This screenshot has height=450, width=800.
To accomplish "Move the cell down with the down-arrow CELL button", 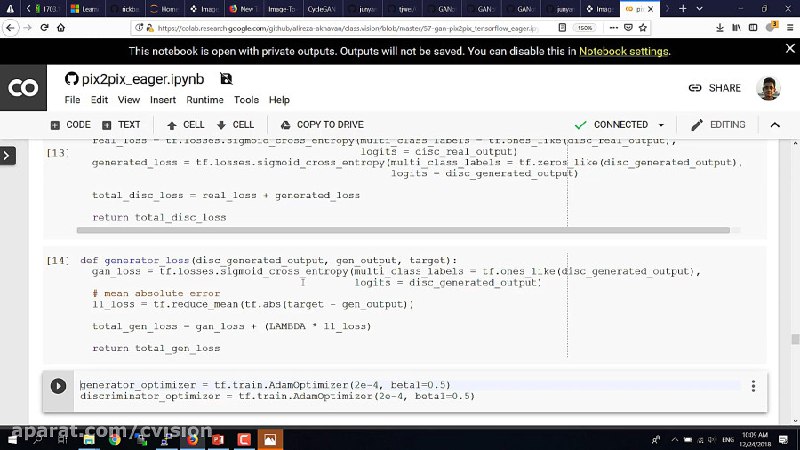I will click(x=235, y=125).
